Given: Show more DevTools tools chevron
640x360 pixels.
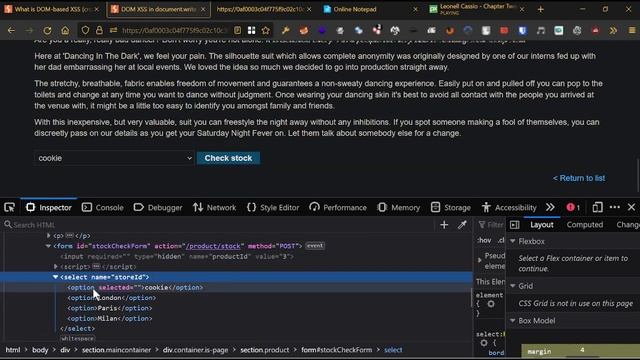Looking at the screenshot, I should tap(550, 207).
